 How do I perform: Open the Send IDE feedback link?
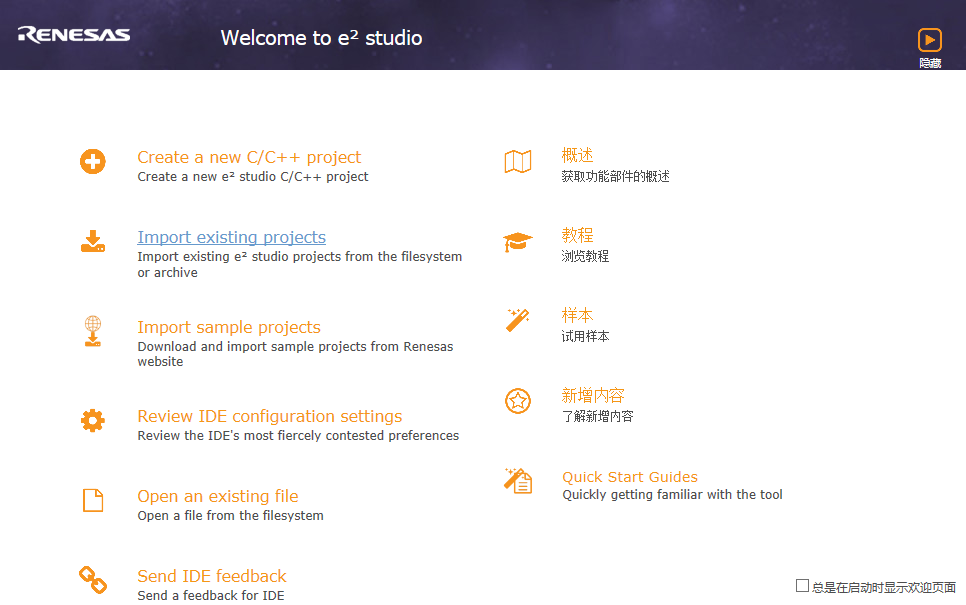(x=212, y=576)
